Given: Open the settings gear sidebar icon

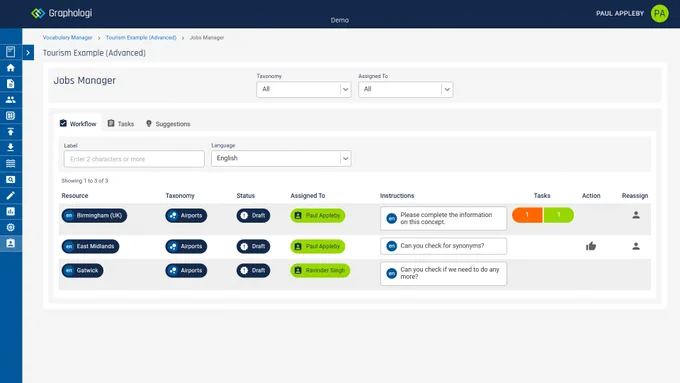Looking at the screenshot, I should point(10,227).
